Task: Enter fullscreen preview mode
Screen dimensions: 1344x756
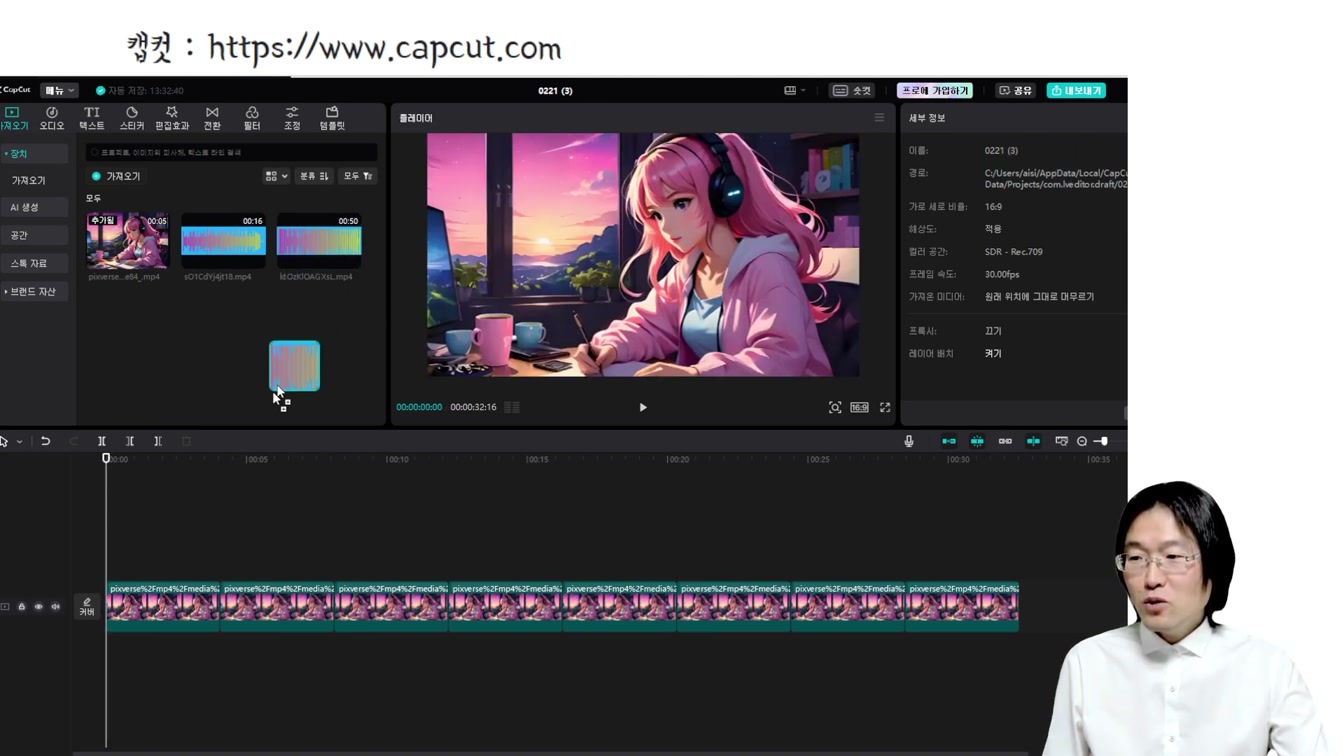Action: point(885,407)
